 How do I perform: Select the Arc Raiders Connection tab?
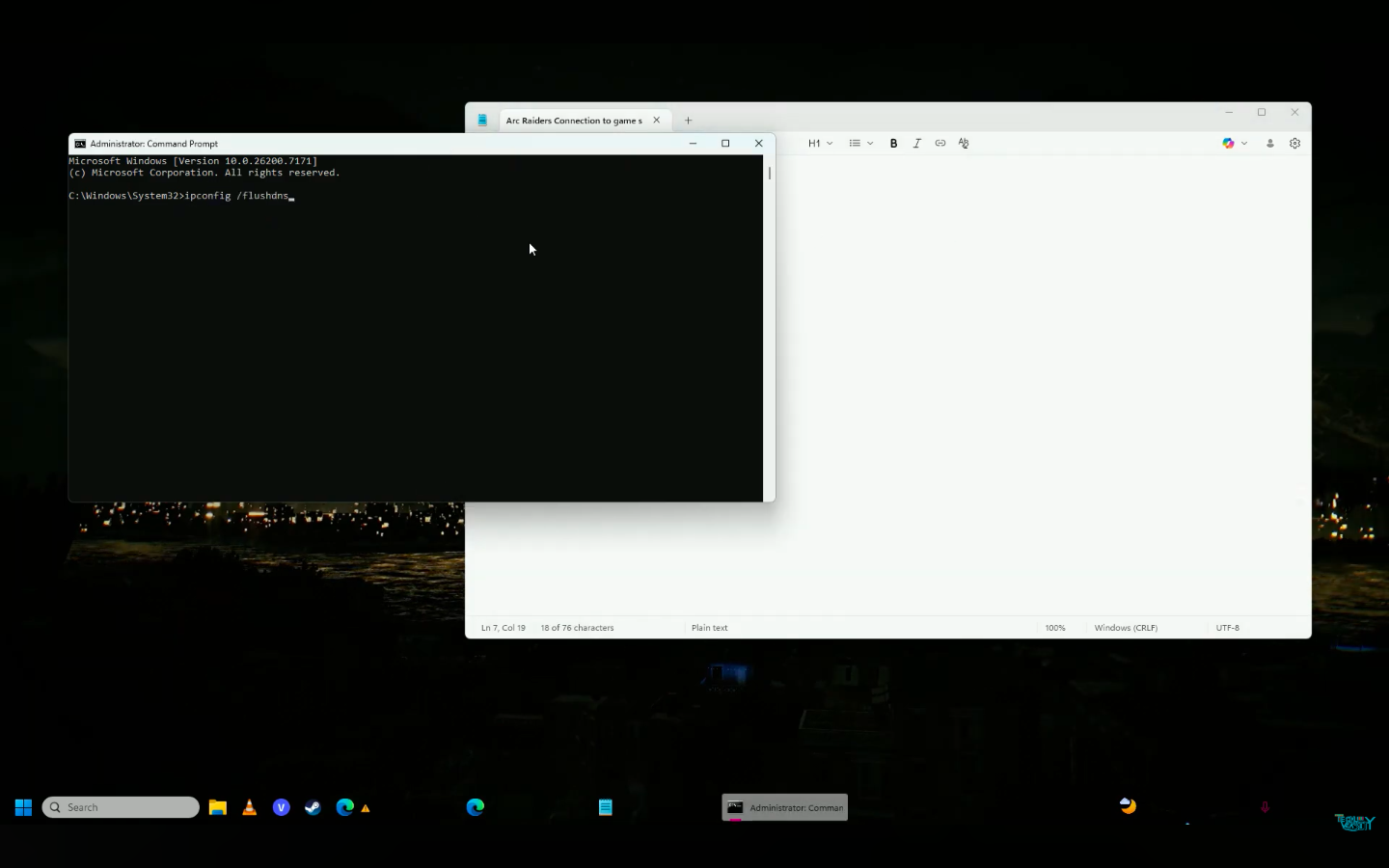[x=573, y=121]
